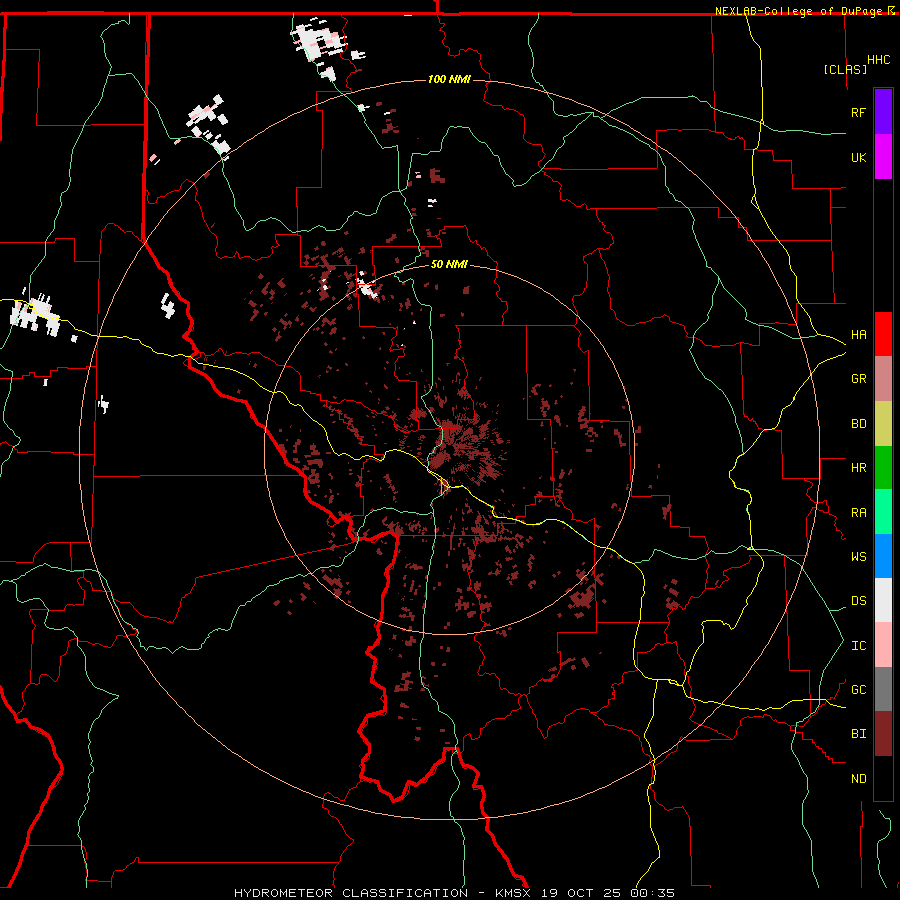
Task: Click the 50 NMI range ring label
Action: [x=449, y=264]
